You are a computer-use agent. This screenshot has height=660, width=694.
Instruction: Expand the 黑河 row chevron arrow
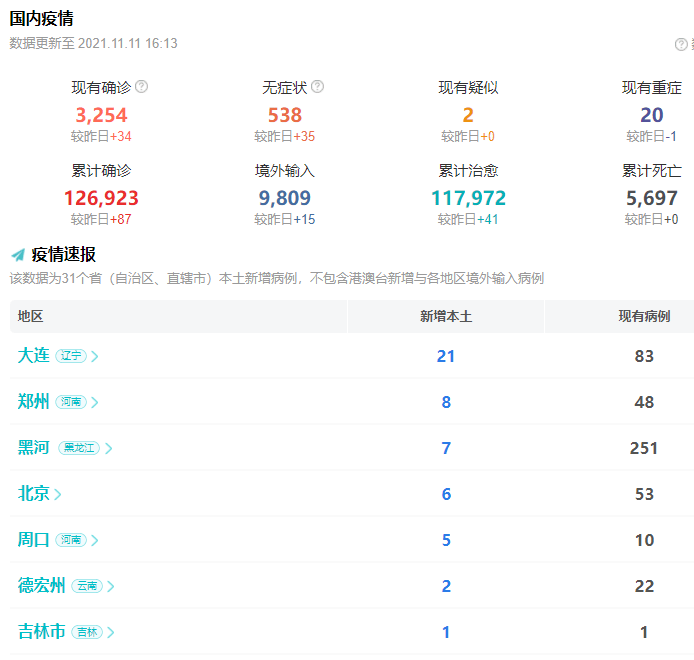pos(109,448)
